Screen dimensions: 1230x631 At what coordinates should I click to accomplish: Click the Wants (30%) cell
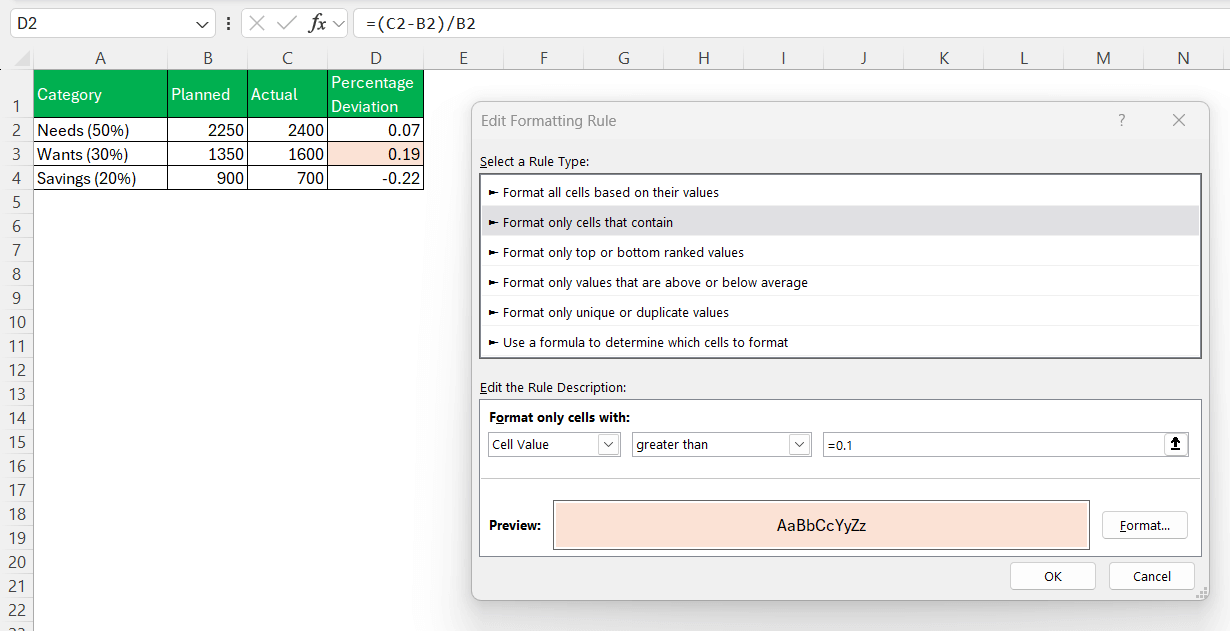(100, 154)
